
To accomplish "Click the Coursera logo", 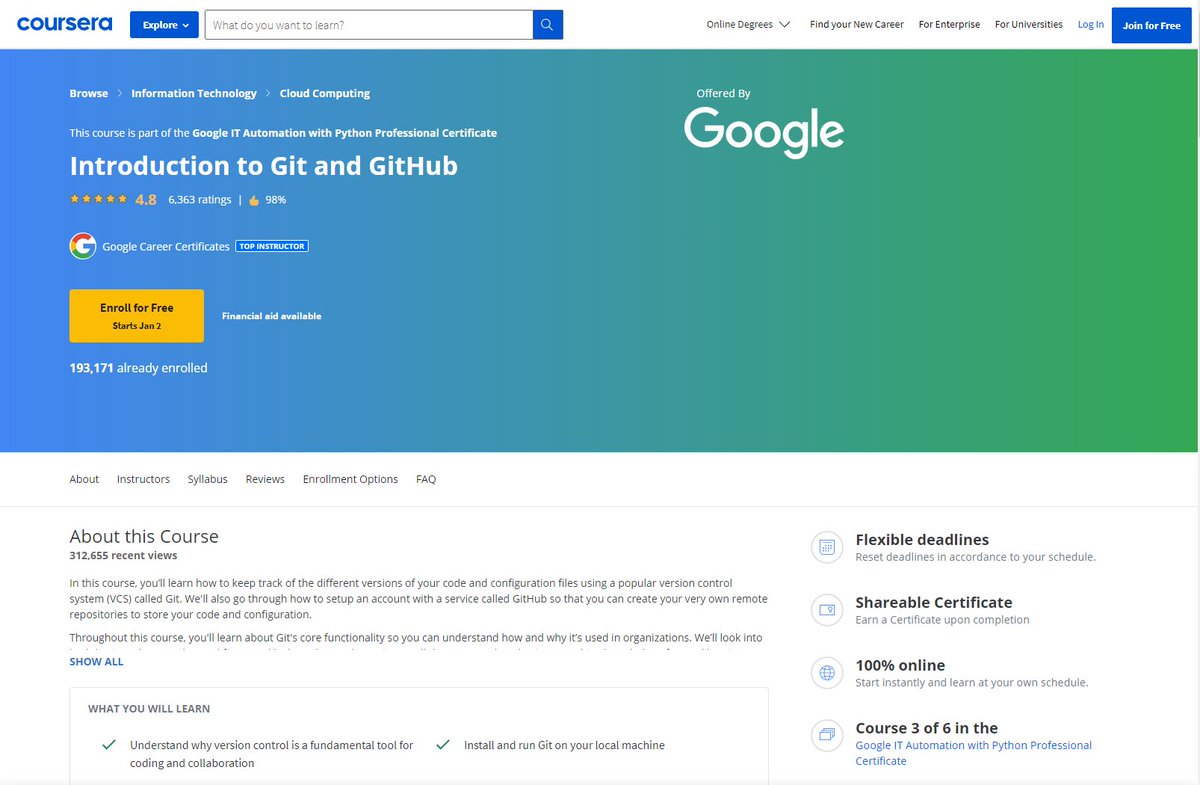I will (64, 24).
